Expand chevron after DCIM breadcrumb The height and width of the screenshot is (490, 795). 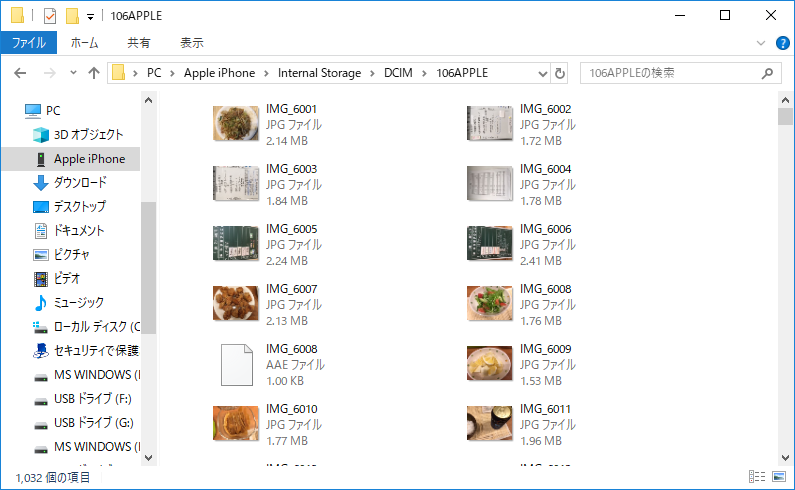(424, 74)
